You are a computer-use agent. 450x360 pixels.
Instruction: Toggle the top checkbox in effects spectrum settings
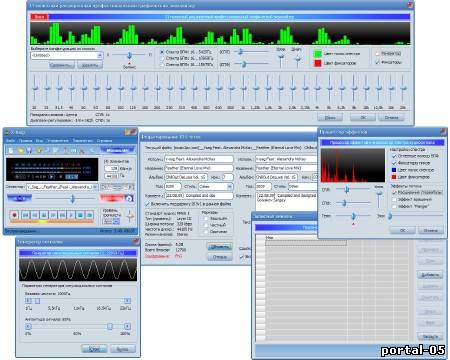(x=394, y=156)
